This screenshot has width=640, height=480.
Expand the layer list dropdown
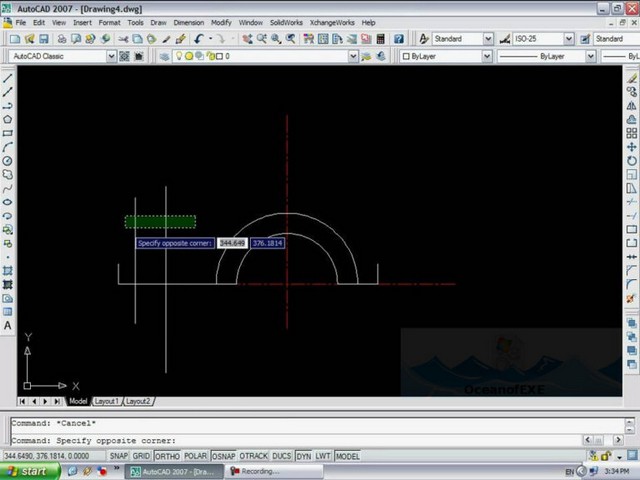coord(353,56)
